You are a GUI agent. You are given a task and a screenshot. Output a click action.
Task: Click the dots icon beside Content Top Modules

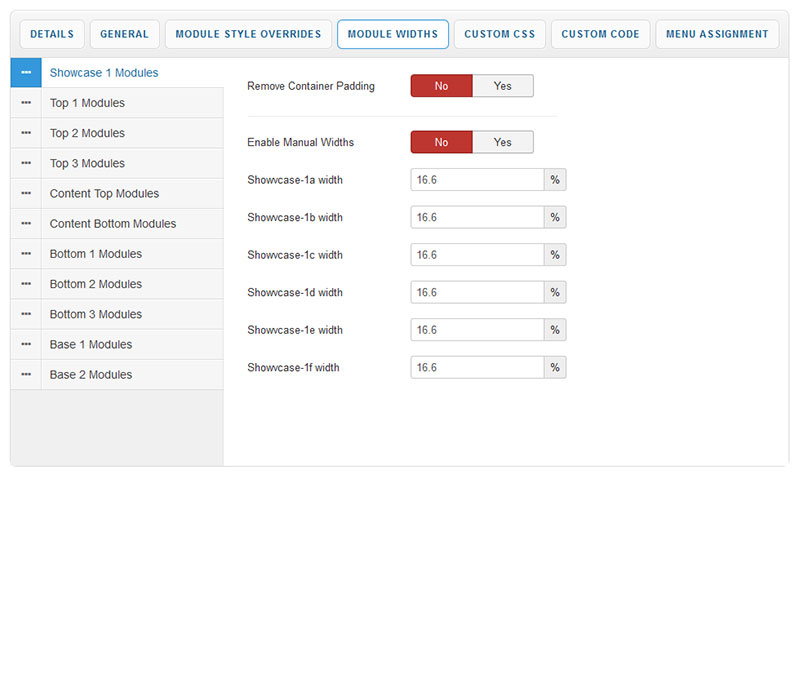tap(26, 193)
